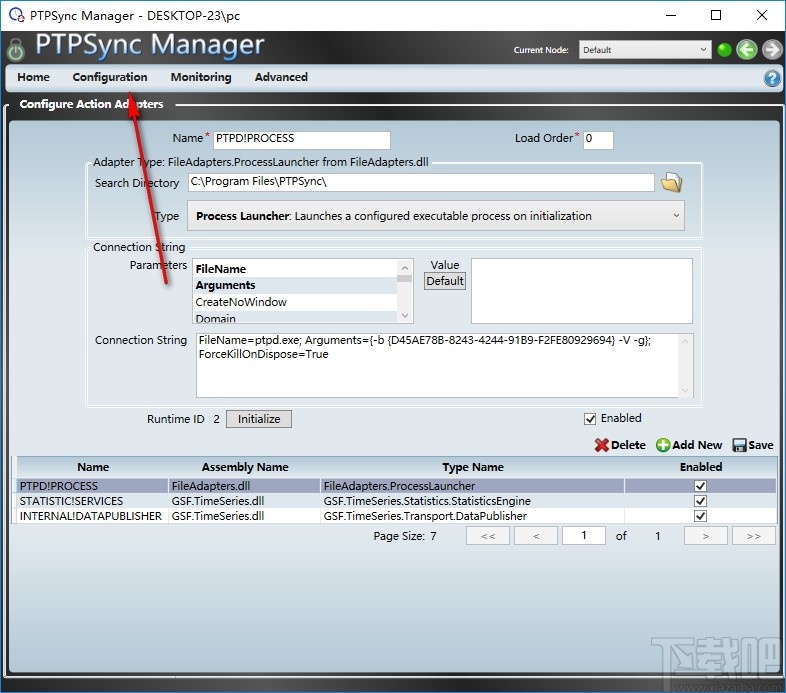Sort by the Assembly Name column header
Viewport: 786px width, 693px height.
[245, 467]
